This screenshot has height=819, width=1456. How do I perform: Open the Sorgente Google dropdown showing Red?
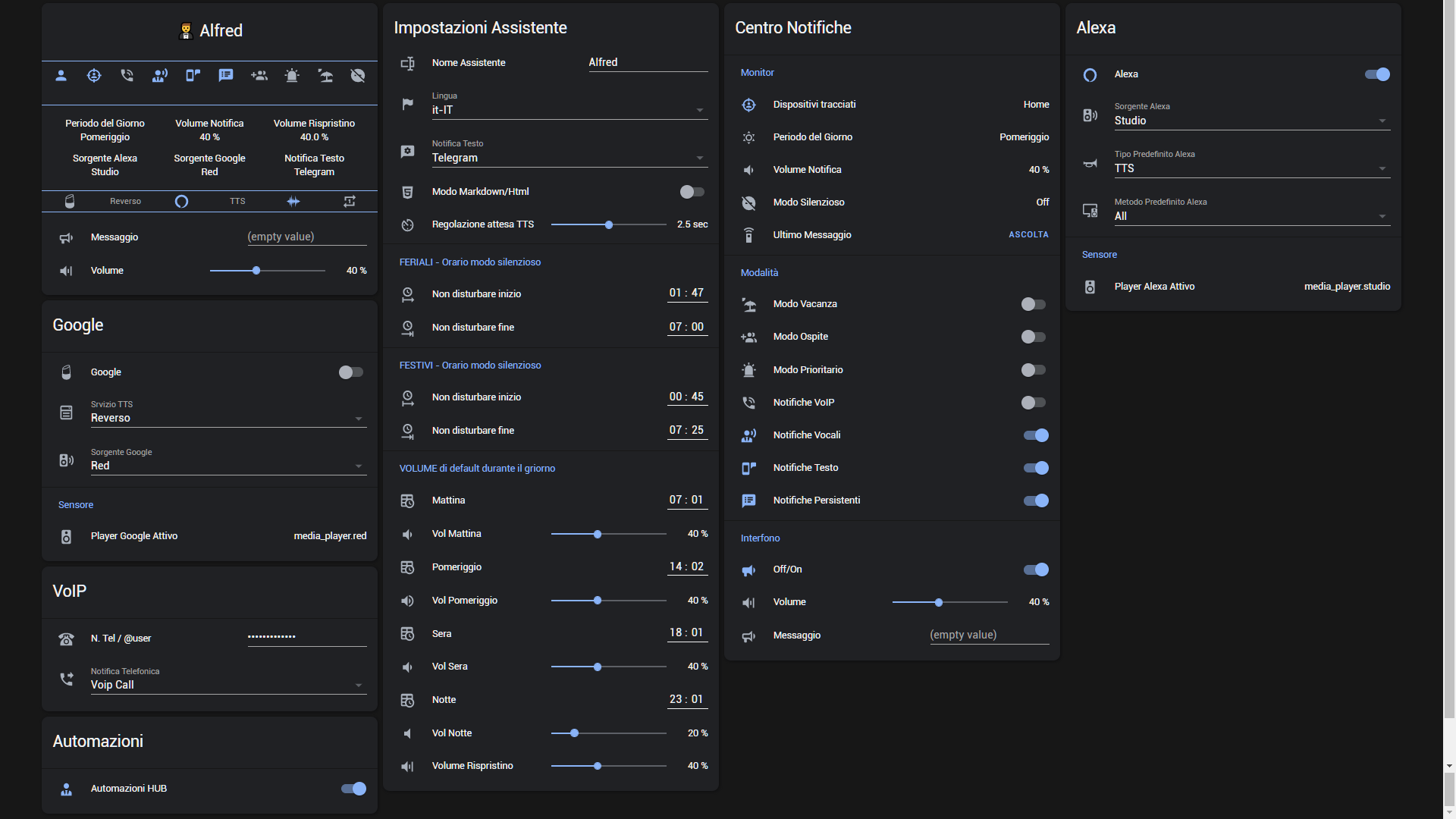[228, 460]
